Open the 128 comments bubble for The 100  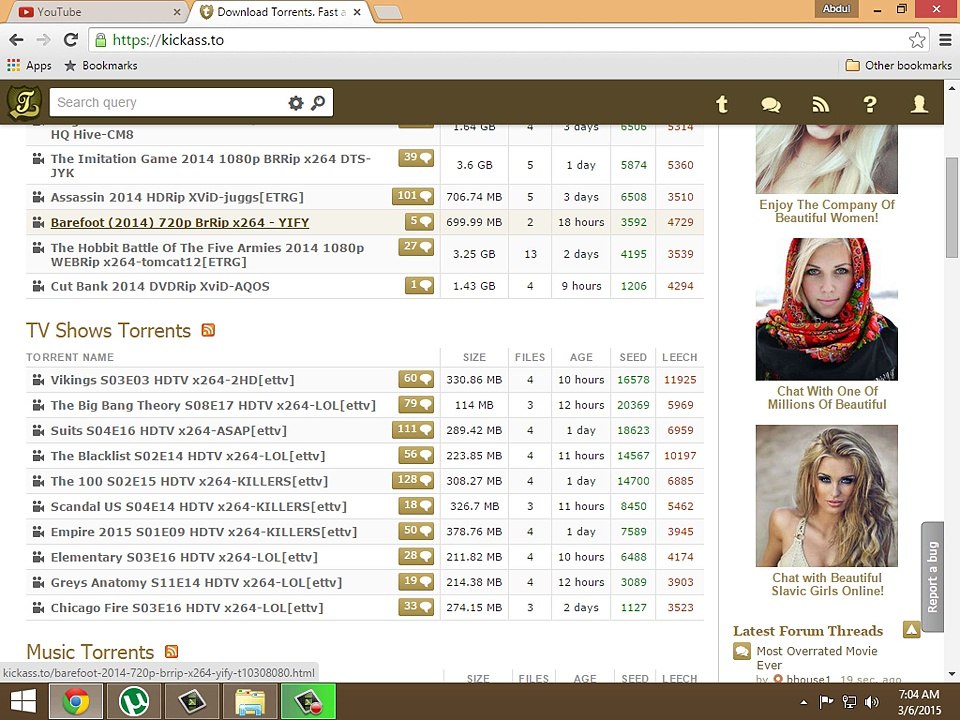pyautogui.click(x=413, y=480)
